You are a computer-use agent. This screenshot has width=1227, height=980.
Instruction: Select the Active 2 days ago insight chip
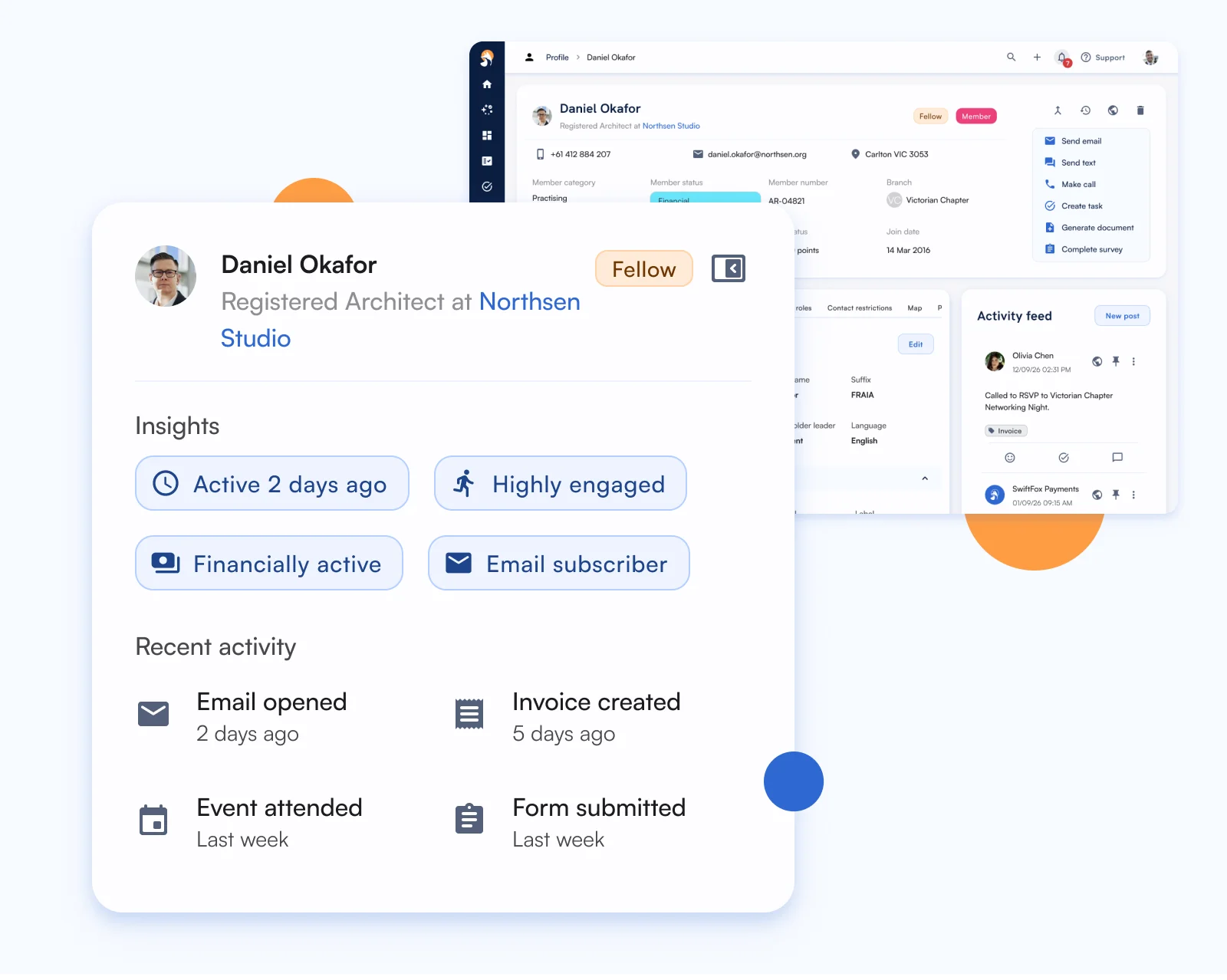click(x=272, y=484)
